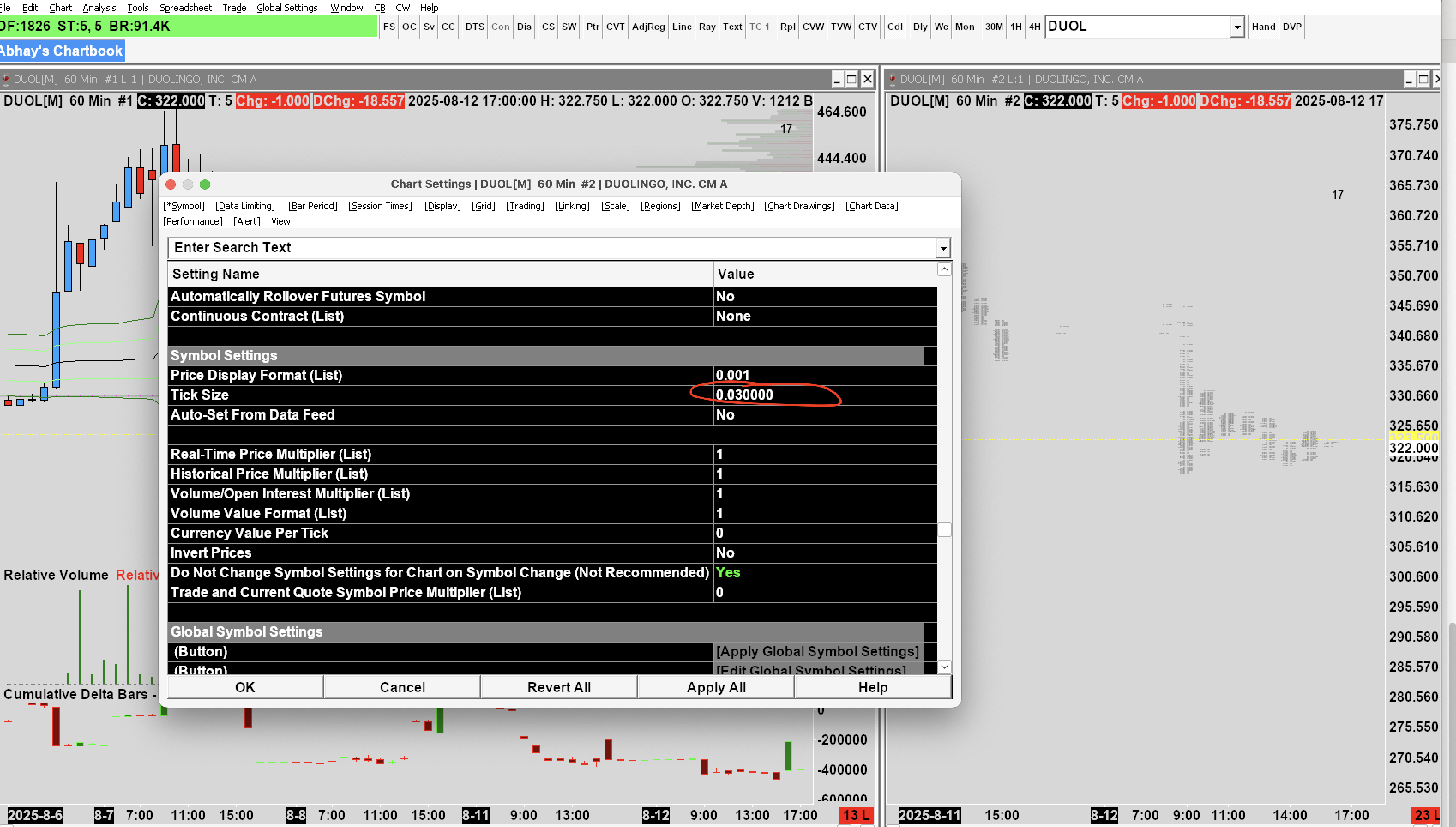
Task: Click the AdjReg toolbar button
Action: [648, 27]
